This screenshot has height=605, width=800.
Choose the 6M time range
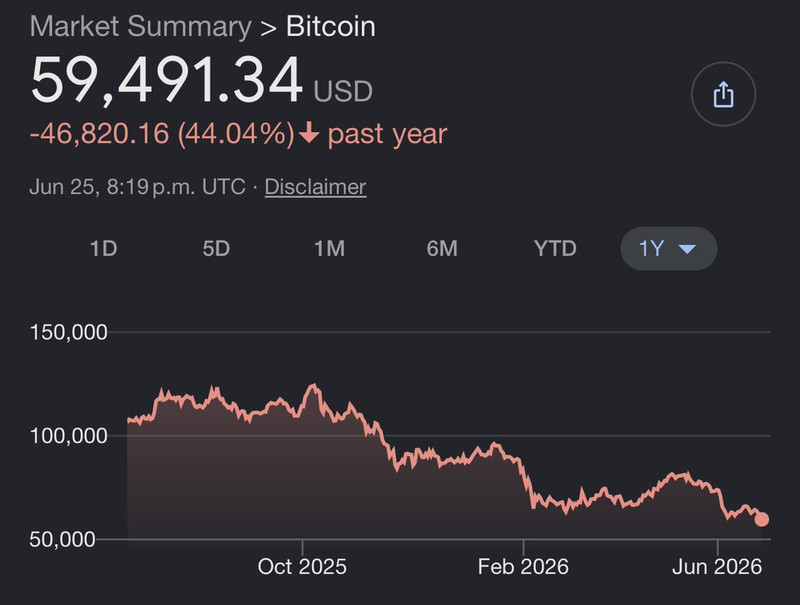pos(442,249)
